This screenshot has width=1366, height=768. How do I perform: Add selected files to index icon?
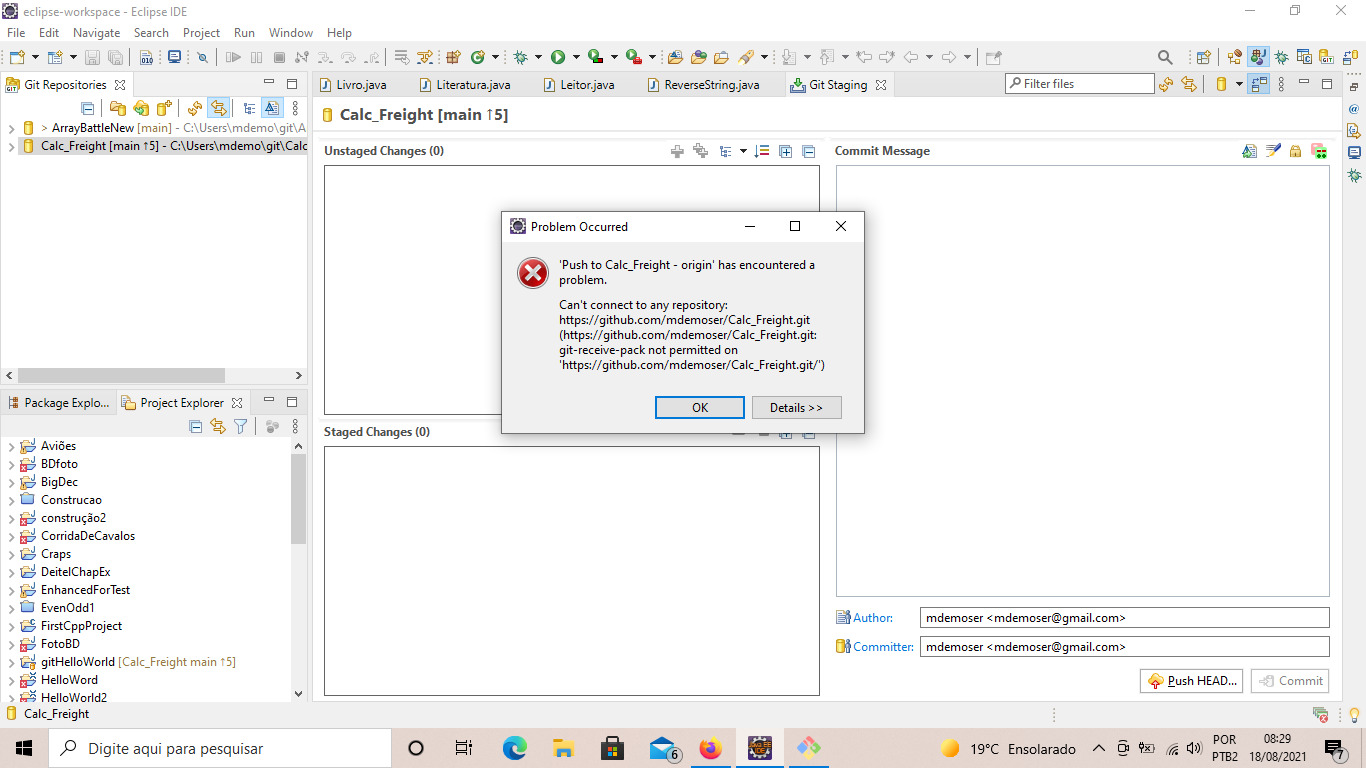pyautogui.click(x=677, y=151)
